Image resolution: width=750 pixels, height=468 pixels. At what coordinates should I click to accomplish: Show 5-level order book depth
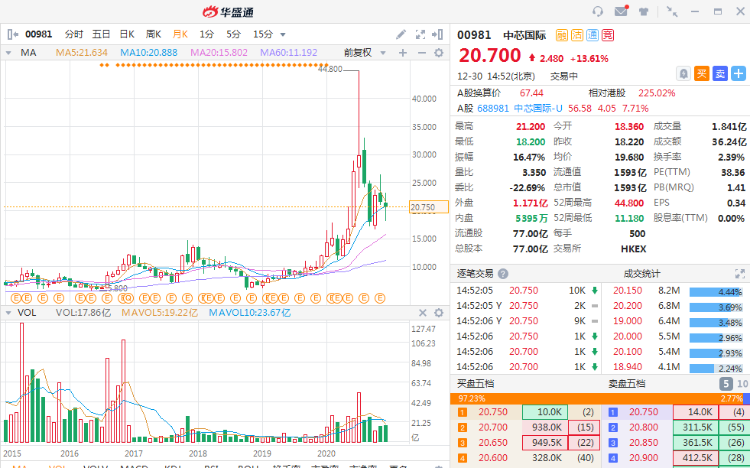[726, 384]
